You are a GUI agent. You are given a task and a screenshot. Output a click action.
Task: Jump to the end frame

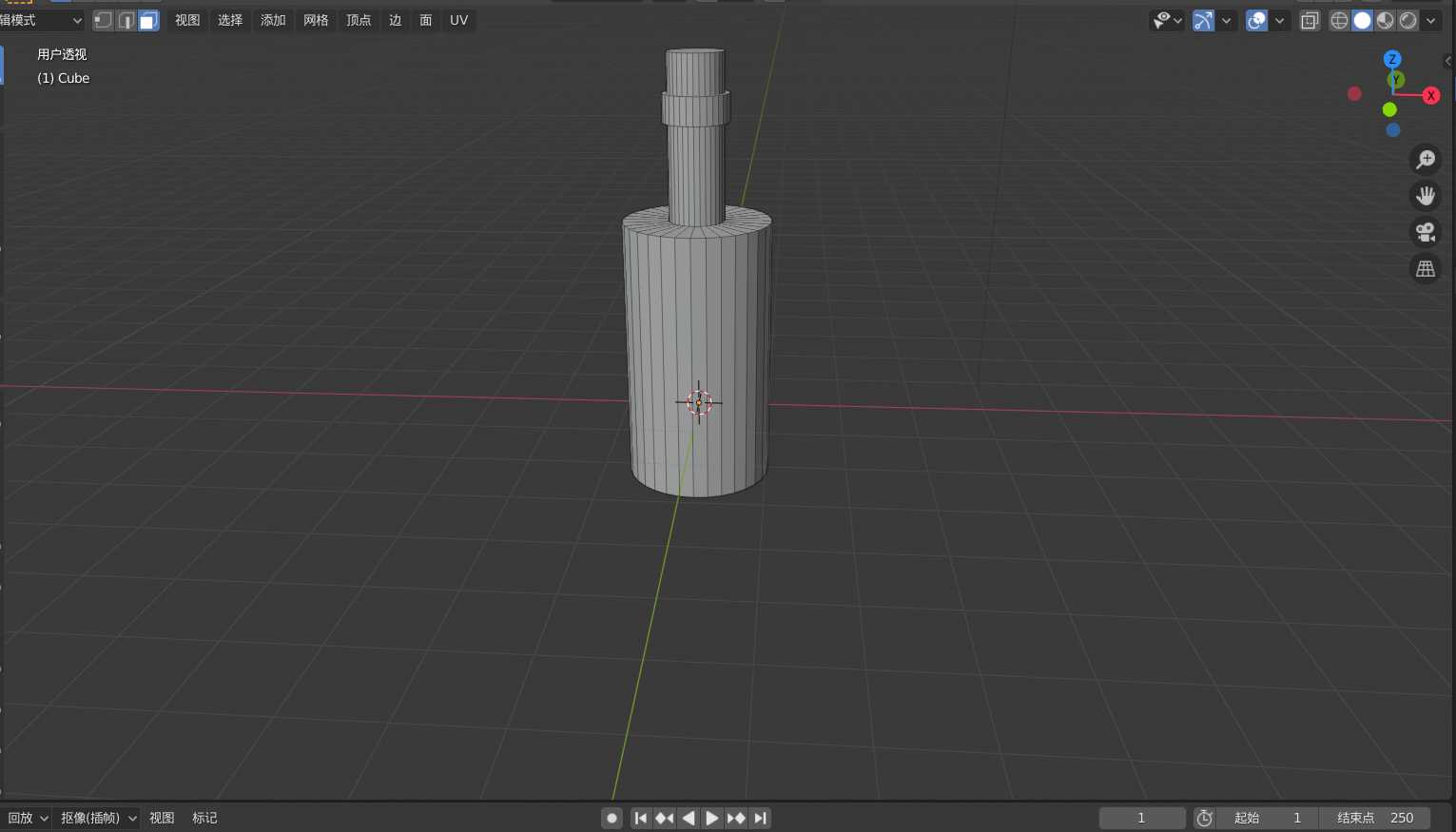[x=760, y=818]
